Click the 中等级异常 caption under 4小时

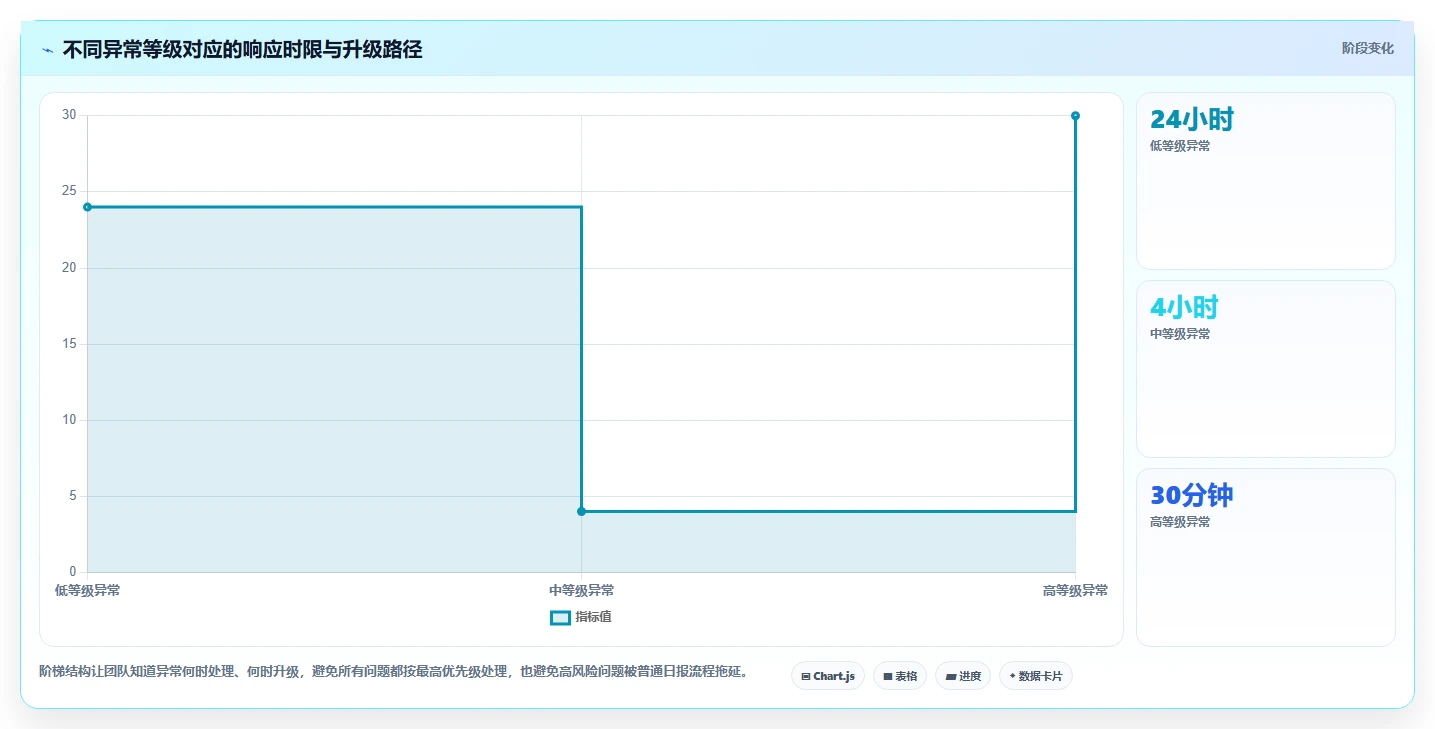pos(1180,334)
